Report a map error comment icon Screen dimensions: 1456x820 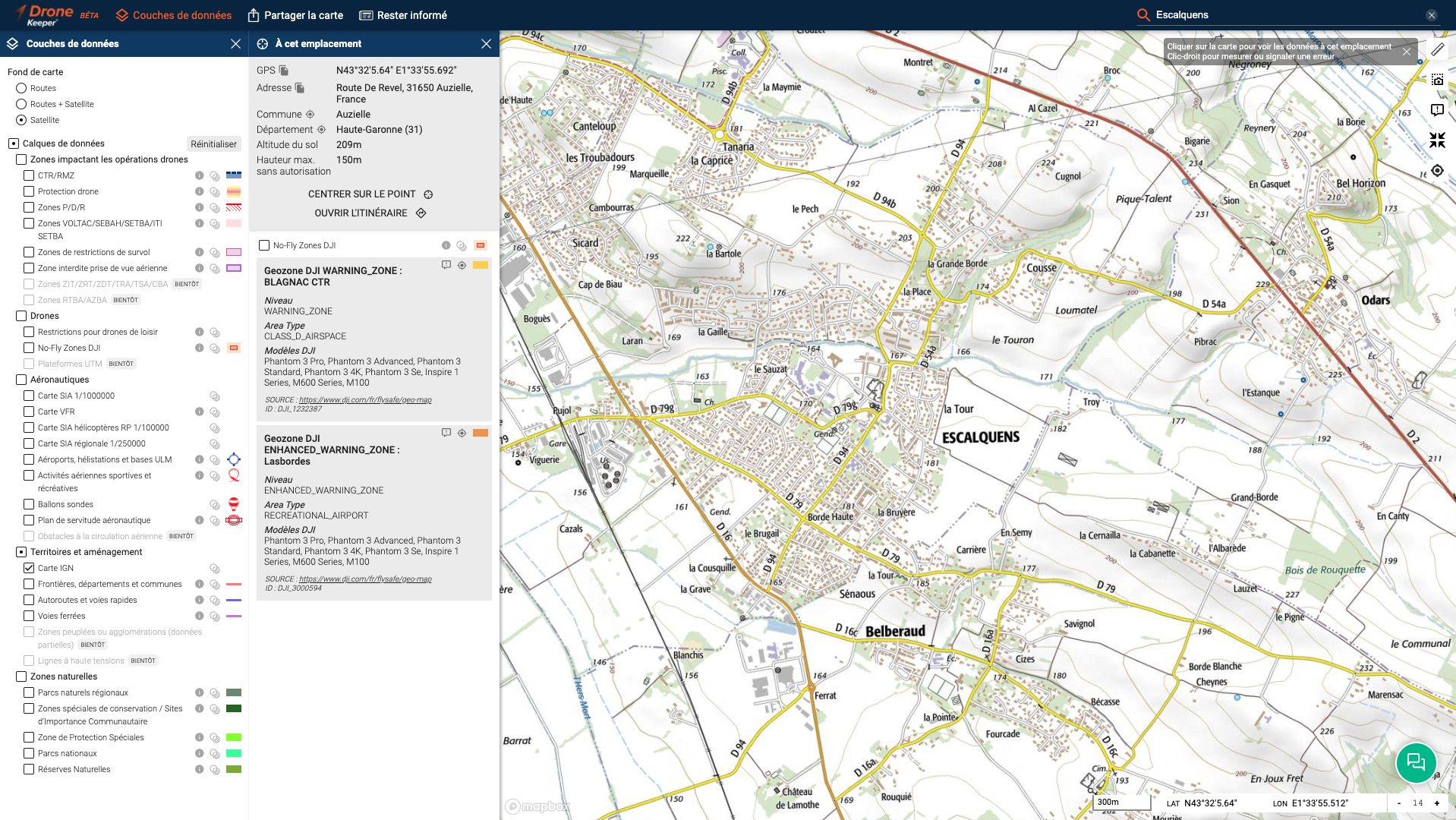tap(1437, 110)
